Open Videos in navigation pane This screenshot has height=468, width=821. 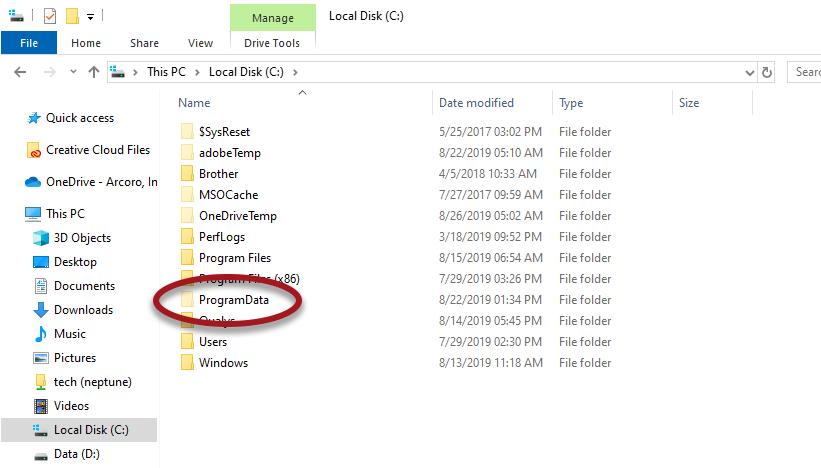[x=72, y=406]
